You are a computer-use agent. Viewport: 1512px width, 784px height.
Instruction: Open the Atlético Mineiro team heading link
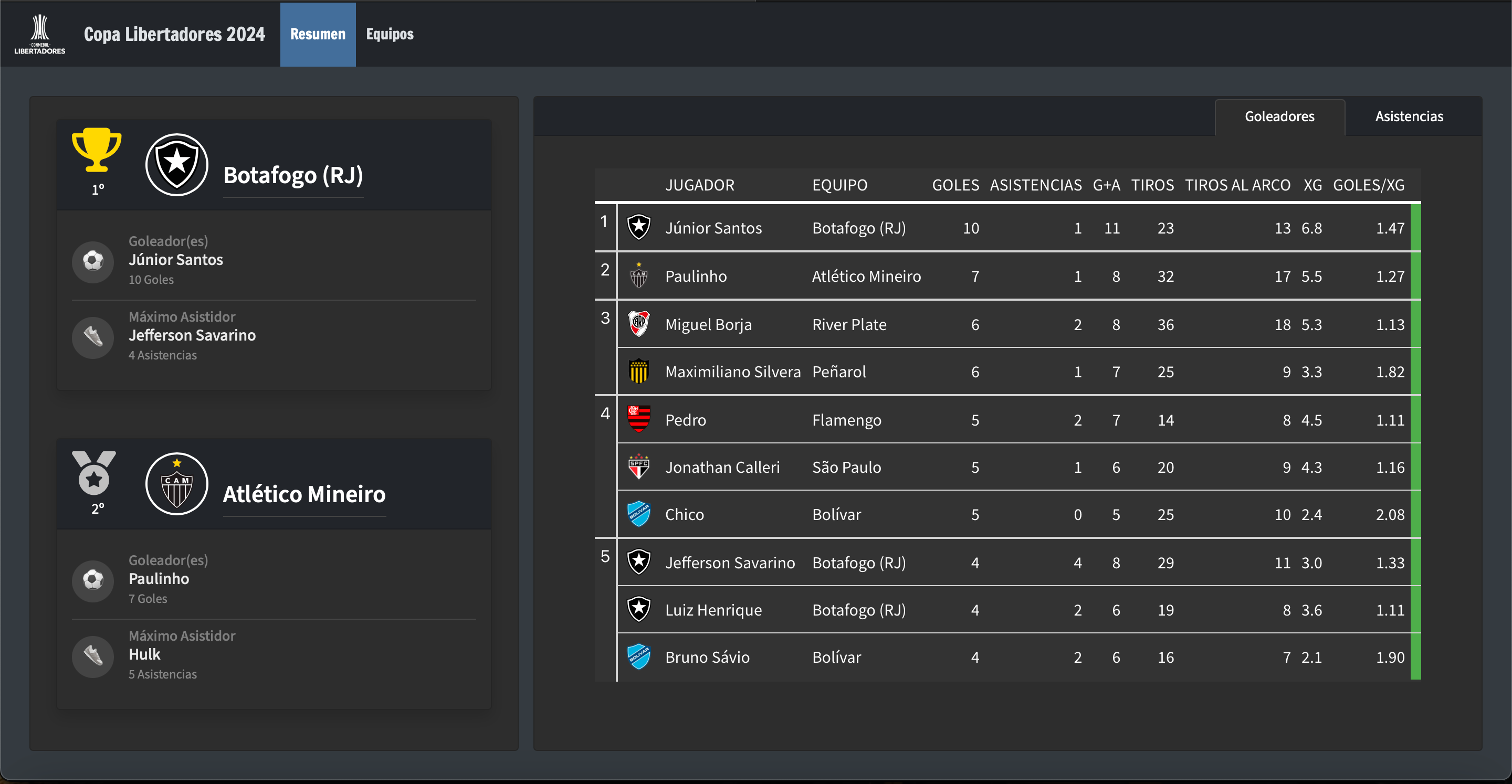(304, 494)
